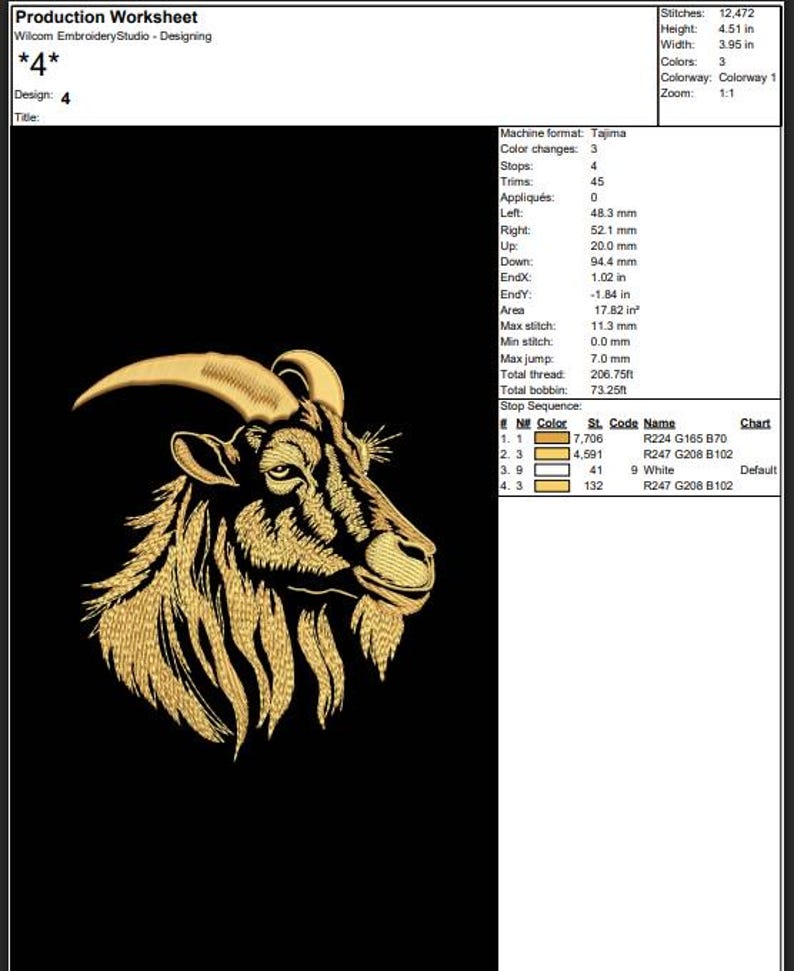The width and height of the screenshot is (794, 971).
Task: Click the 'St.' column header
Action: 595,423
